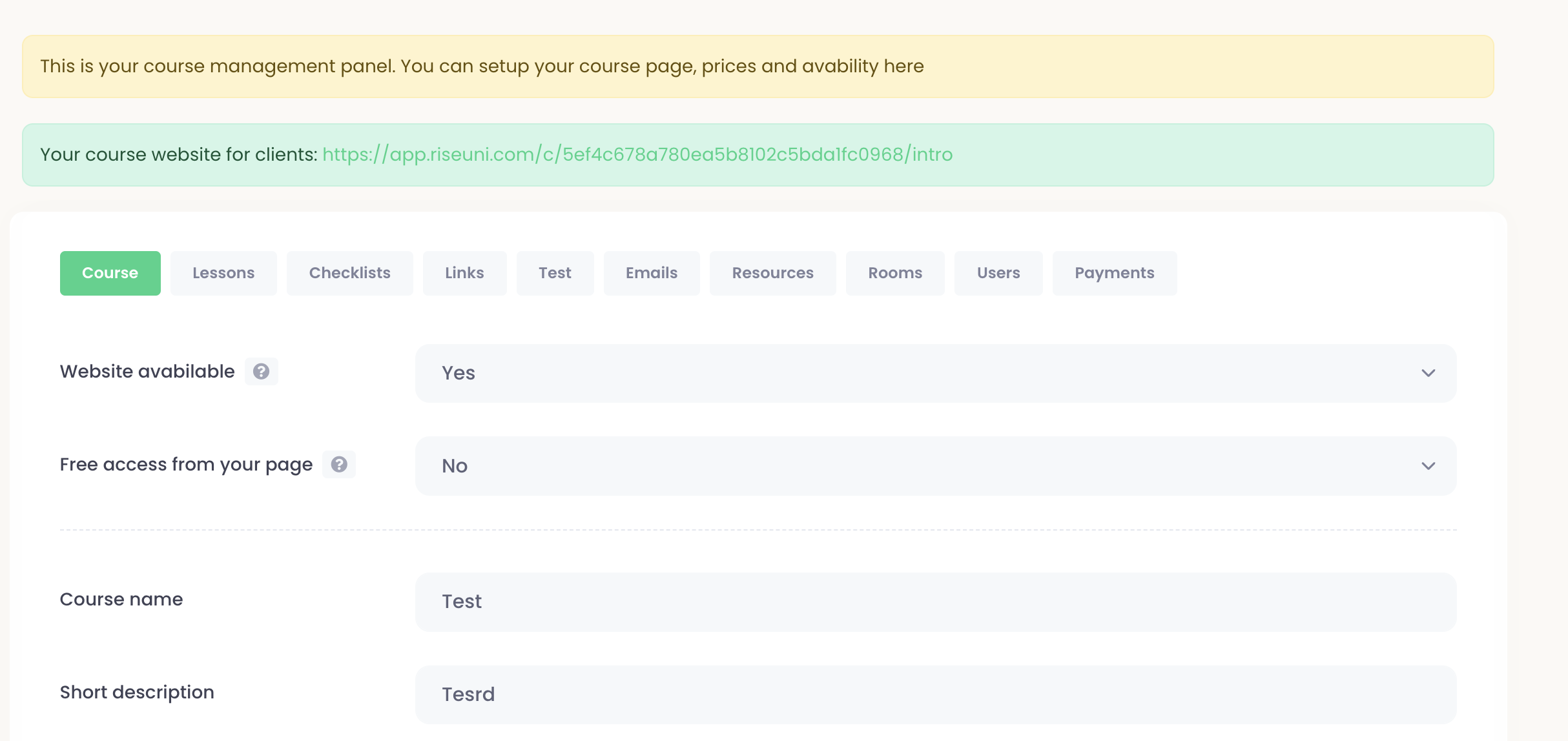Open the Emails tab
Viewport: 1568px width, 741px height.
point(651,273)
